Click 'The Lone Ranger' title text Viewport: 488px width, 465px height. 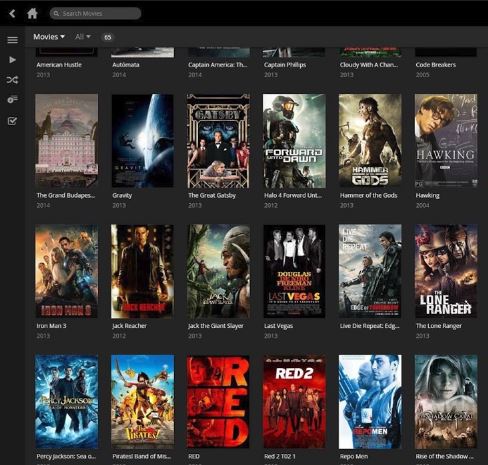pyautogui.click(x=439, y=326)
